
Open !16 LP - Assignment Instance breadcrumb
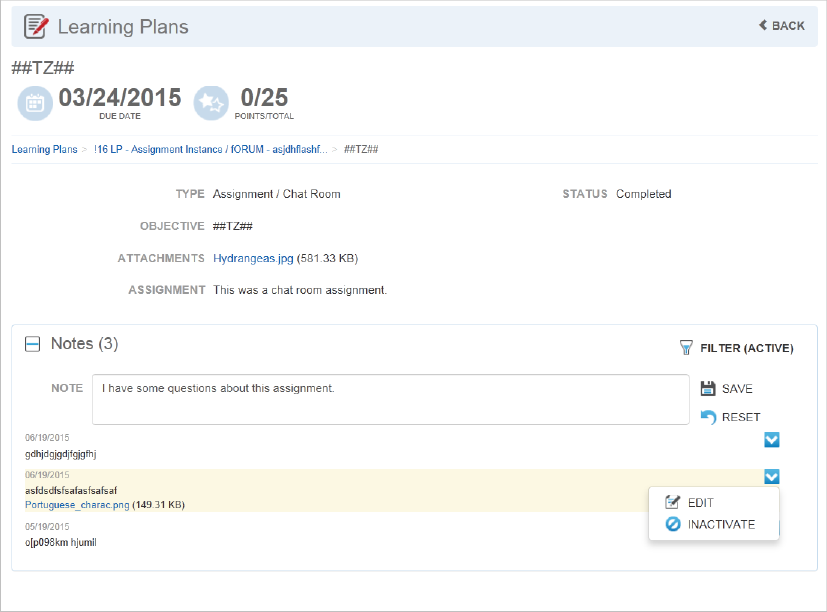point(210,149)
